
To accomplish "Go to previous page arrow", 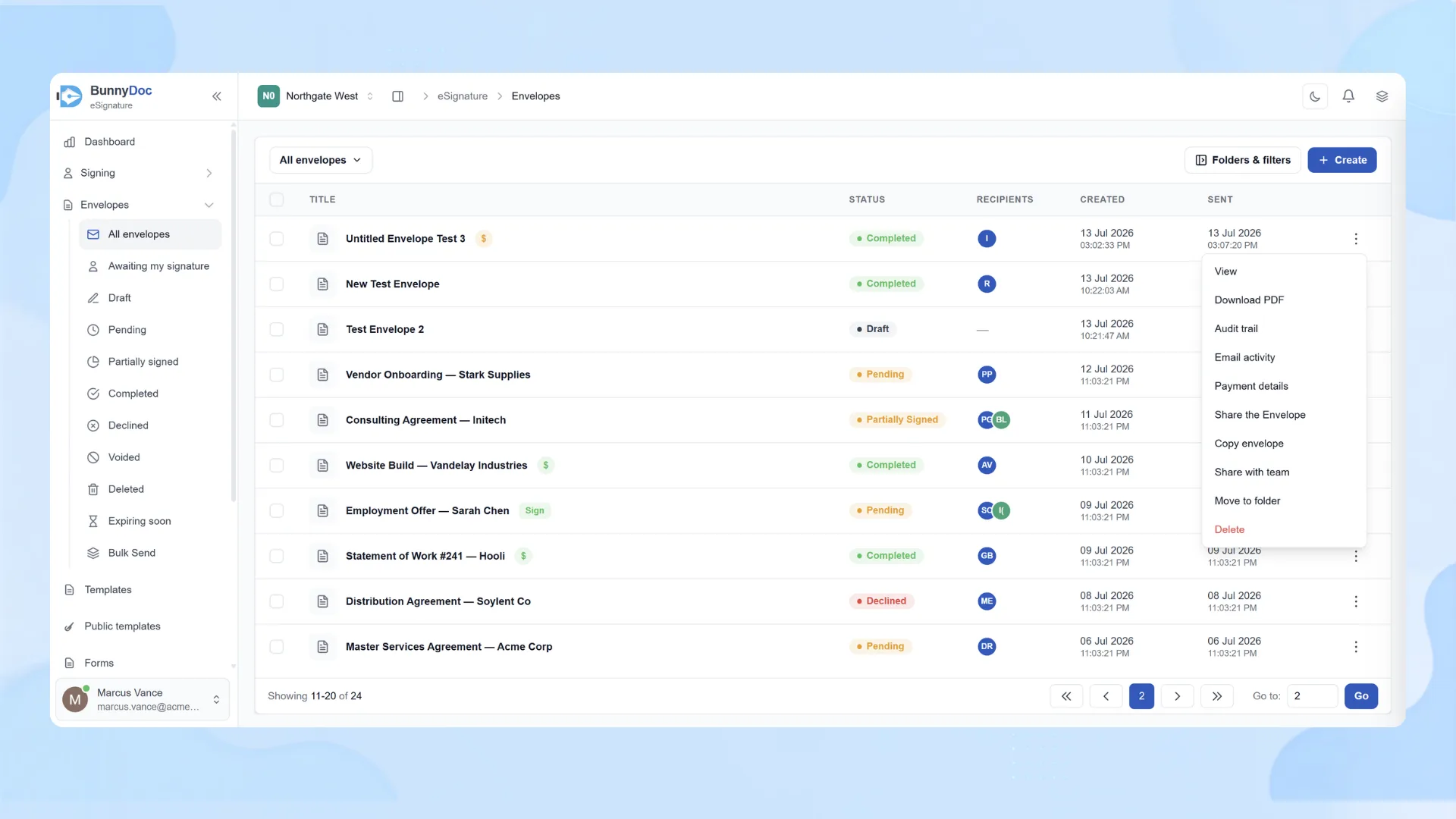I will (1106, 696).
